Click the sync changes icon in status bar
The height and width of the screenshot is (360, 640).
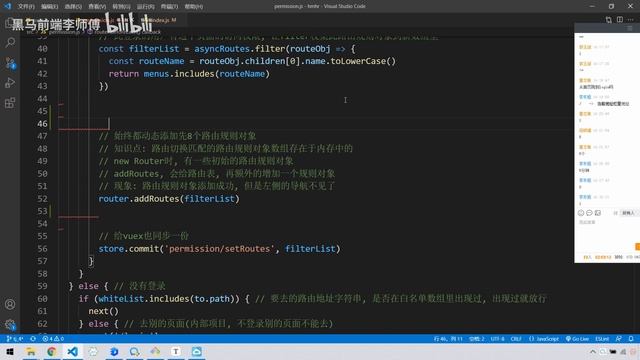point(33,339)
